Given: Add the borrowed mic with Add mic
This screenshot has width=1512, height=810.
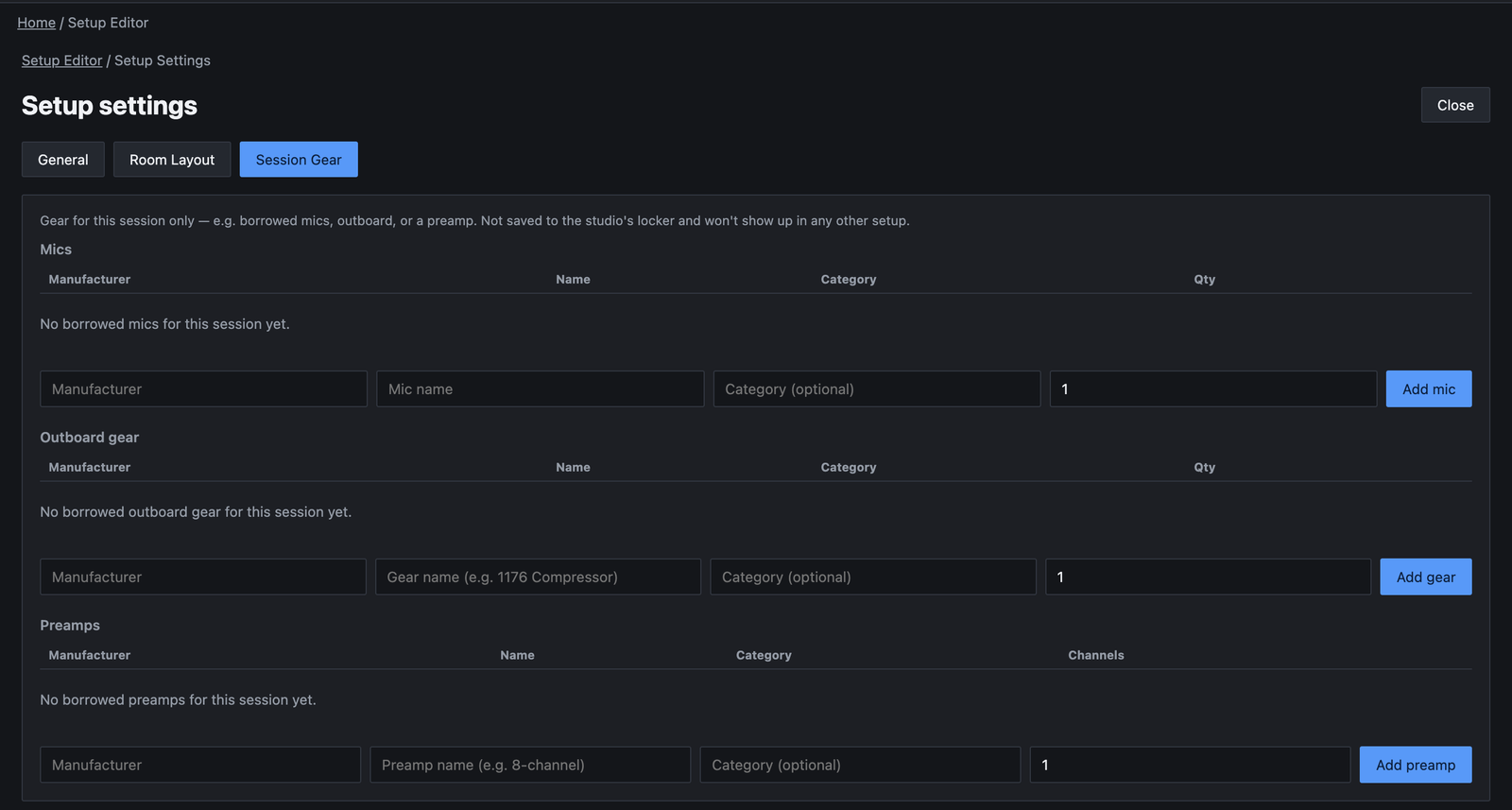Looking at the screenshot, I should click(x=1429, y=388).
